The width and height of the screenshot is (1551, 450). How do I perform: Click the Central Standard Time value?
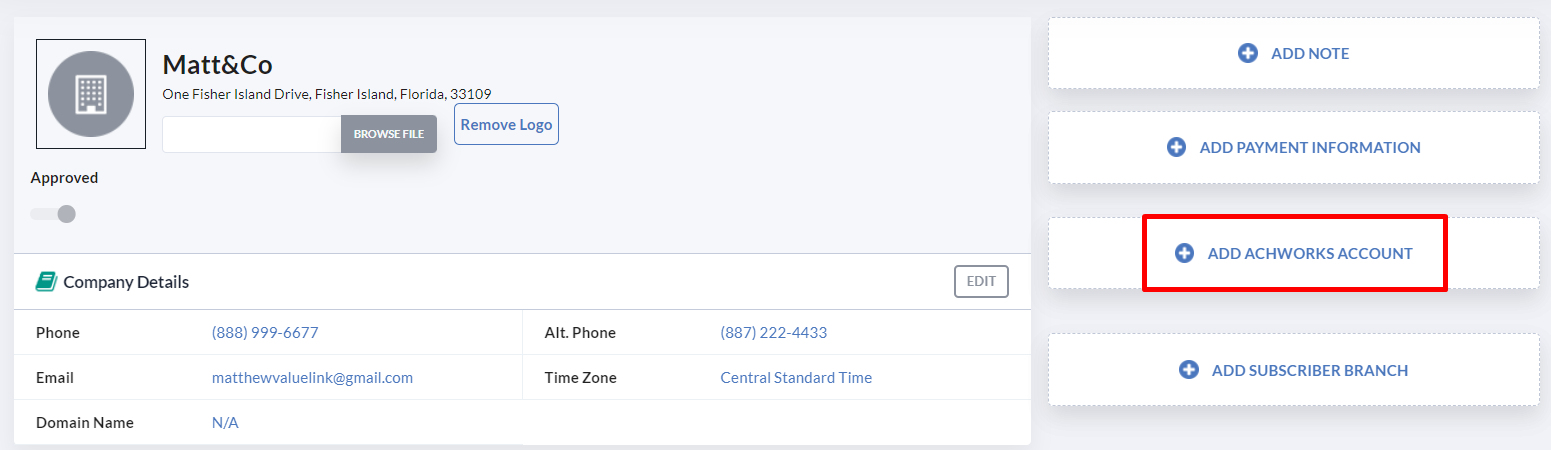(796, 378)
